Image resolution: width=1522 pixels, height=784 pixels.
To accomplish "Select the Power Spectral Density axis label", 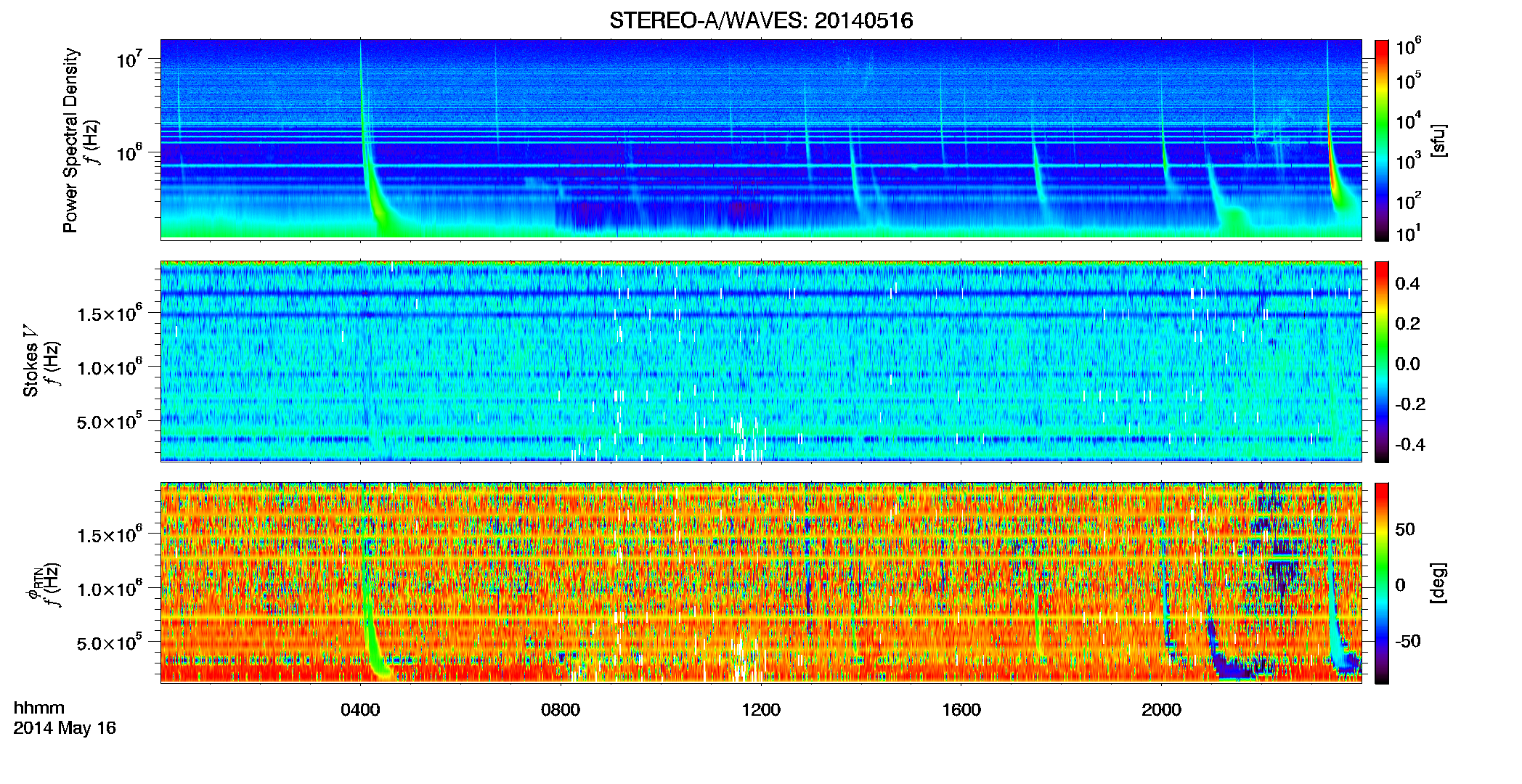I will (70, 140).
